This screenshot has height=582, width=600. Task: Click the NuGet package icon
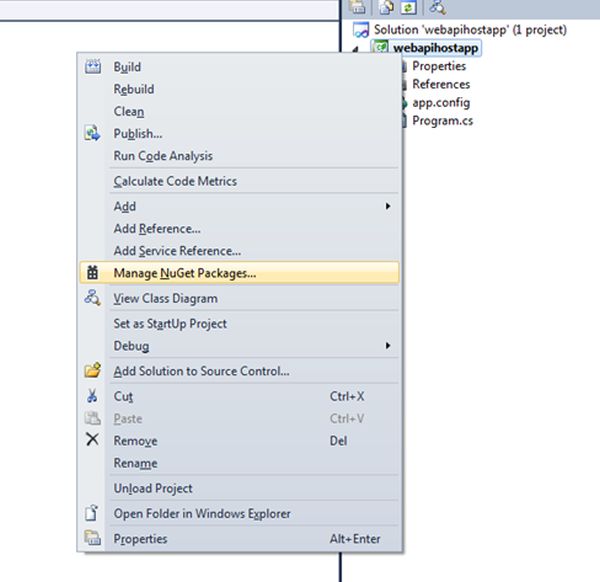tap(92, 273)
